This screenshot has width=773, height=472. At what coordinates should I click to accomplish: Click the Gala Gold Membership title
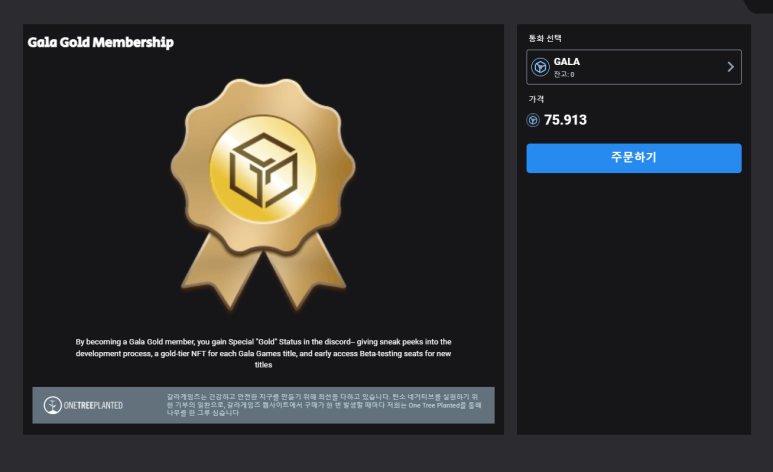click(101, 42)
